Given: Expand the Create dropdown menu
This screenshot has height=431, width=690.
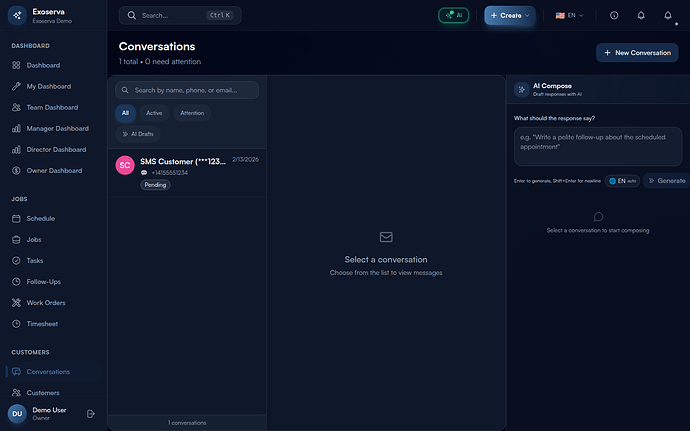Looking at the screenshot, I should (510, 16).
